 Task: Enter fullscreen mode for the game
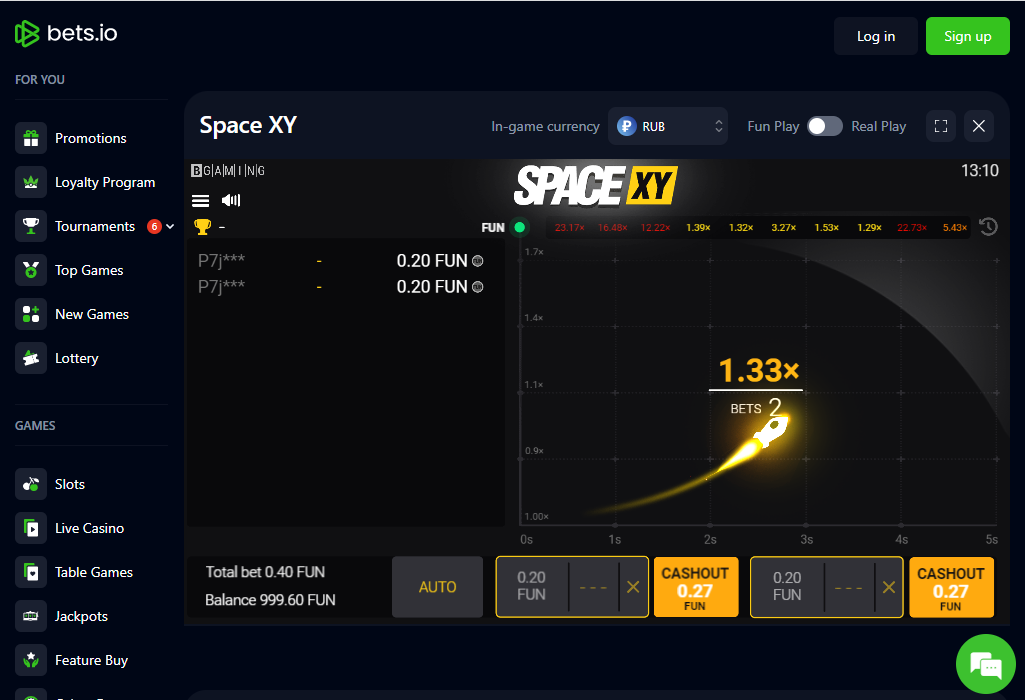(941, 126)
